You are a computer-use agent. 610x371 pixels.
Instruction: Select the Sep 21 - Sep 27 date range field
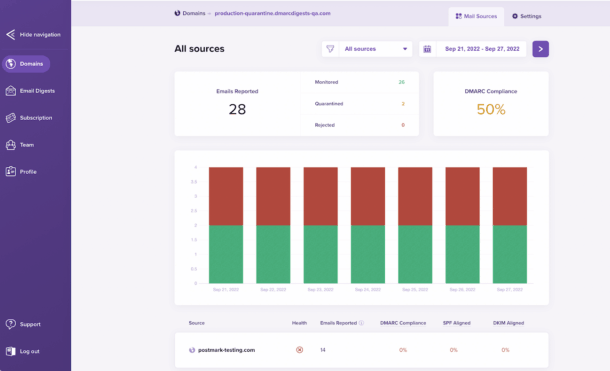482,49
